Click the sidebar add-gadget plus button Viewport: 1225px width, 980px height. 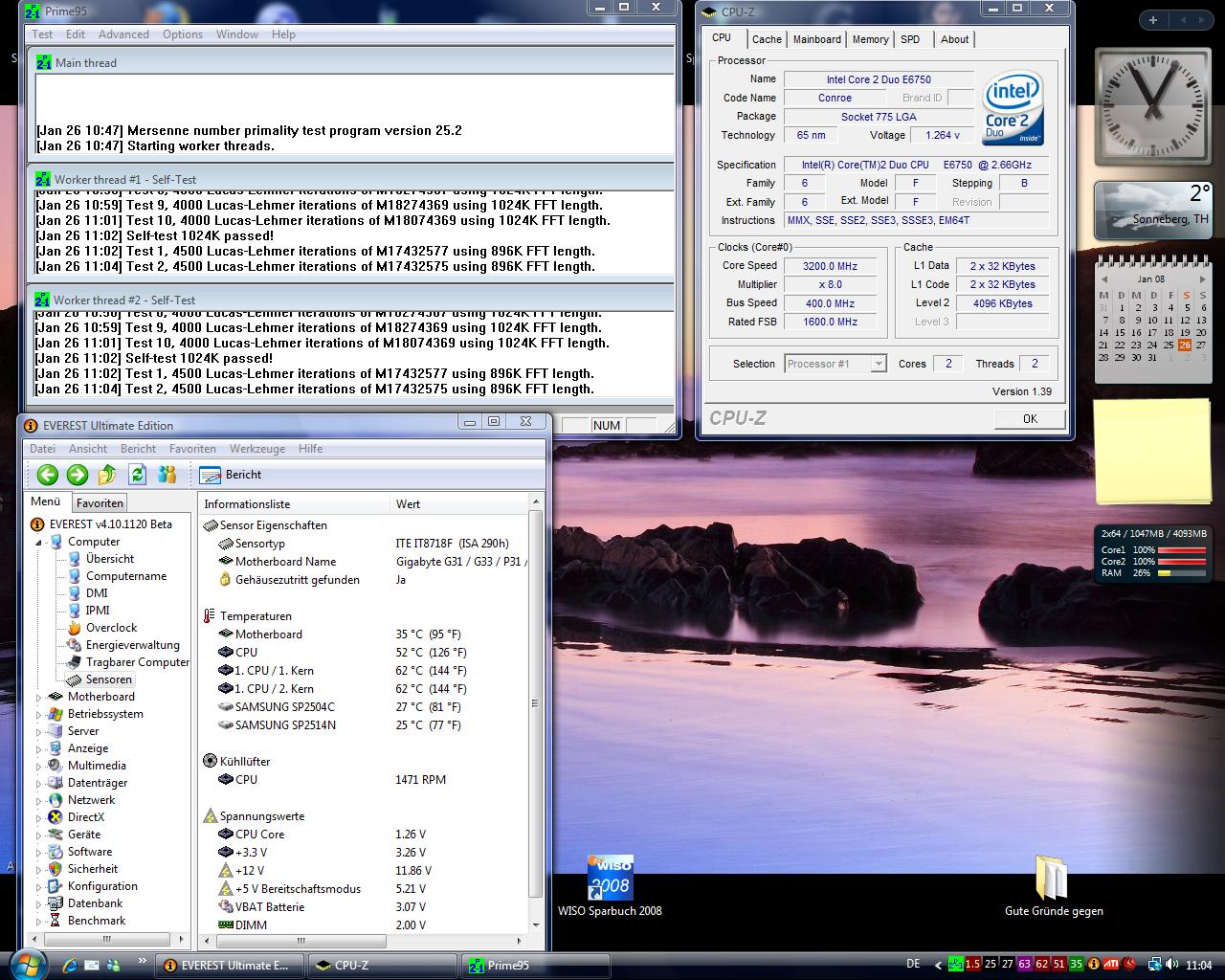(1153, 20)
